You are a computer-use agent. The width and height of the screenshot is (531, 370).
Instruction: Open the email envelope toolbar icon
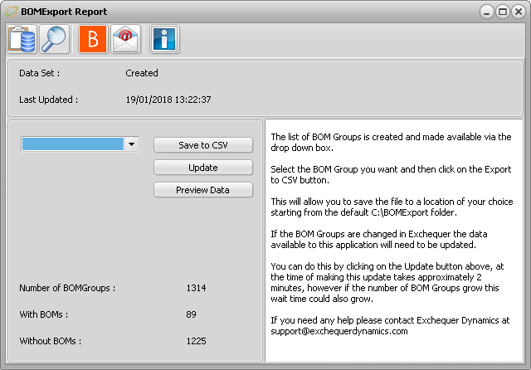[x=126, y=39]
